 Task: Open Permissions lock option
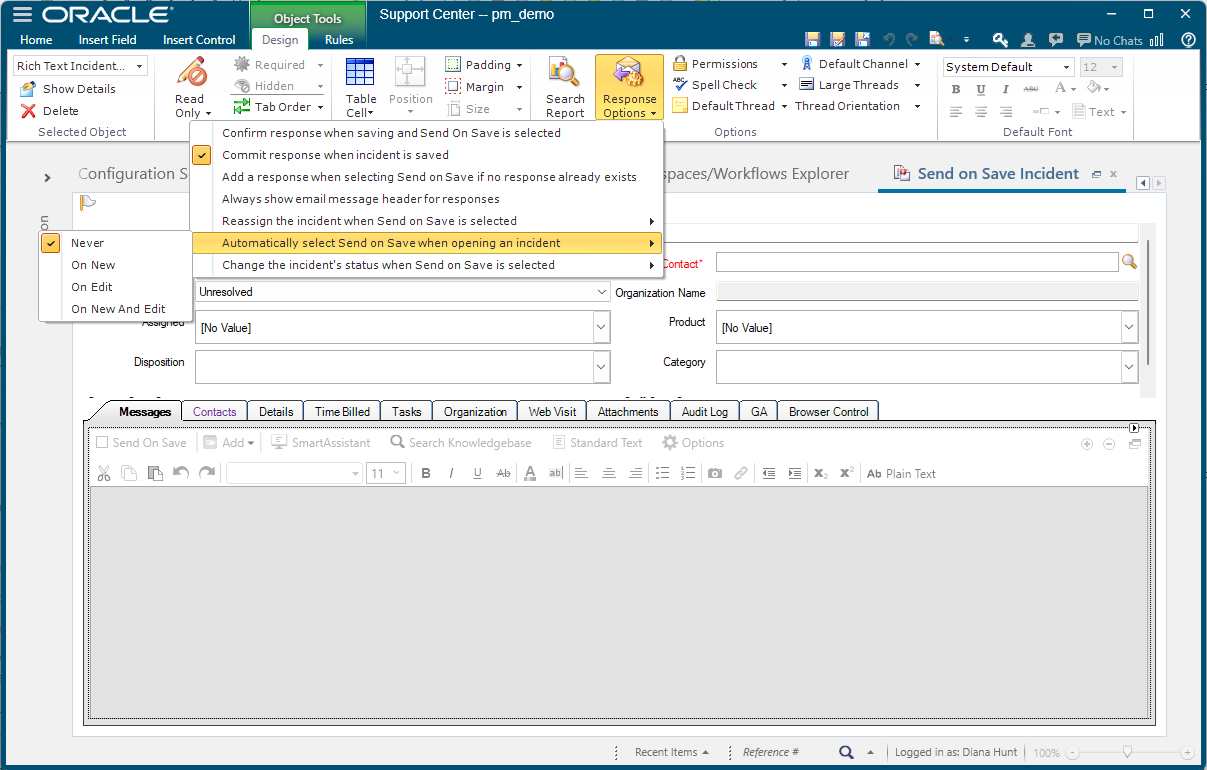tap(729, 64)
